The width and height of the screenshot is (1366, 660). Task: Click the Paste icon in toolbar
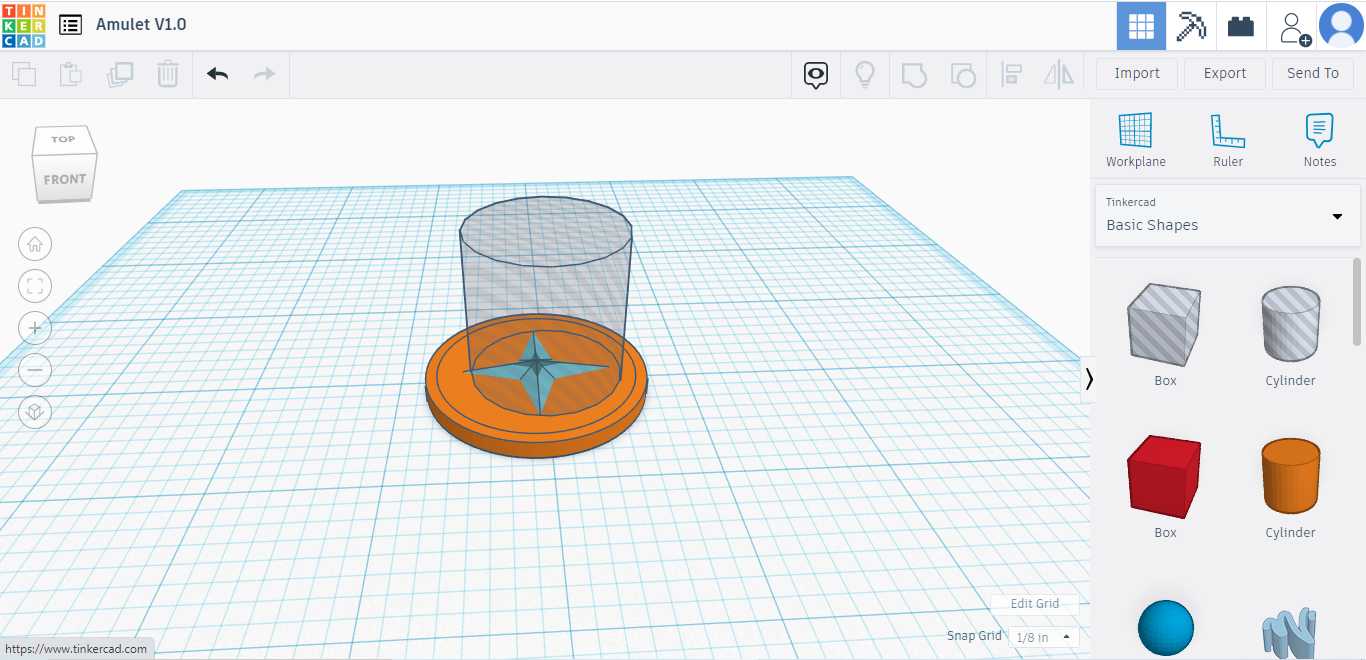pyautogui.click(x=71, y=74)
